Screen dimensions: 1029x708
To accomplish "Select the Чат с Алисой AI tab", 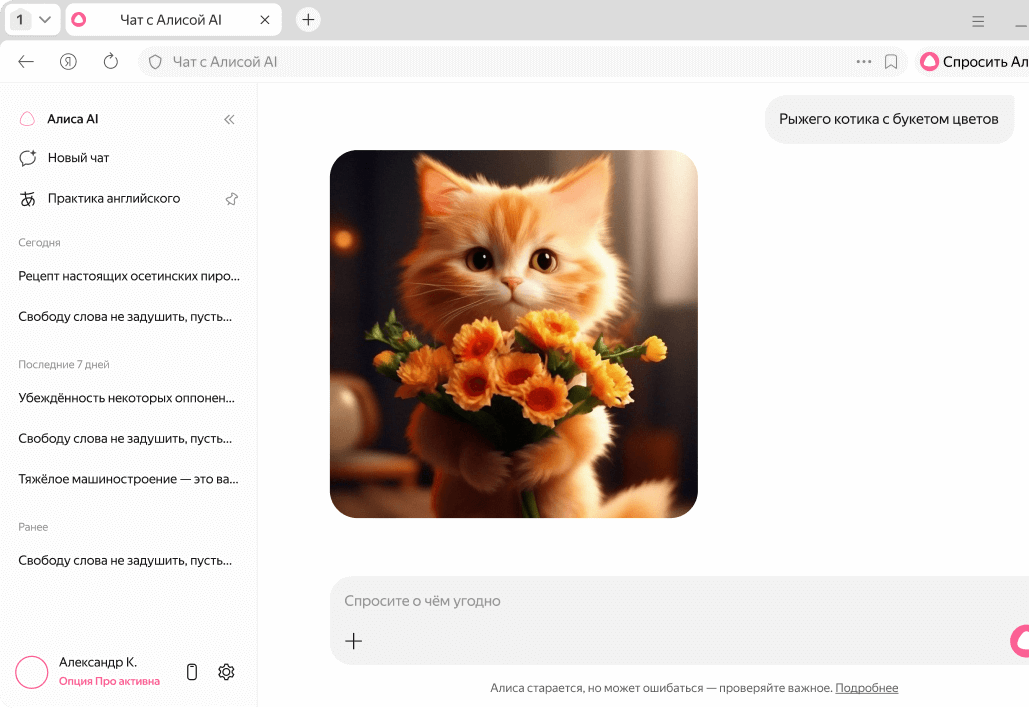I will click(x=171, y=20).
